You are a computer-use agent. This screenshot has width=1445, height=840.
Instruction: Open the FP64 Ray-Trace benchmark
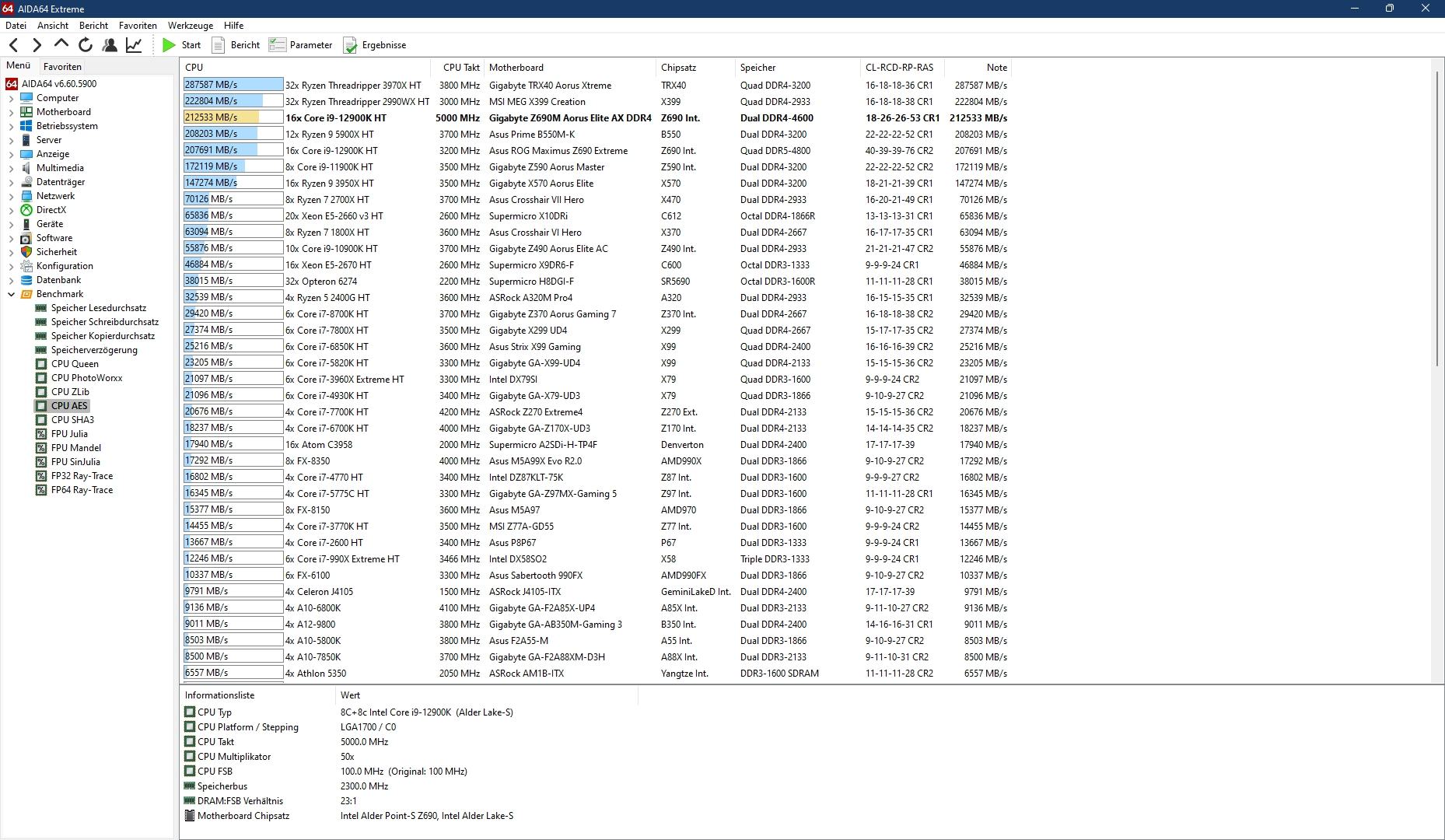(x=82, y=490)
